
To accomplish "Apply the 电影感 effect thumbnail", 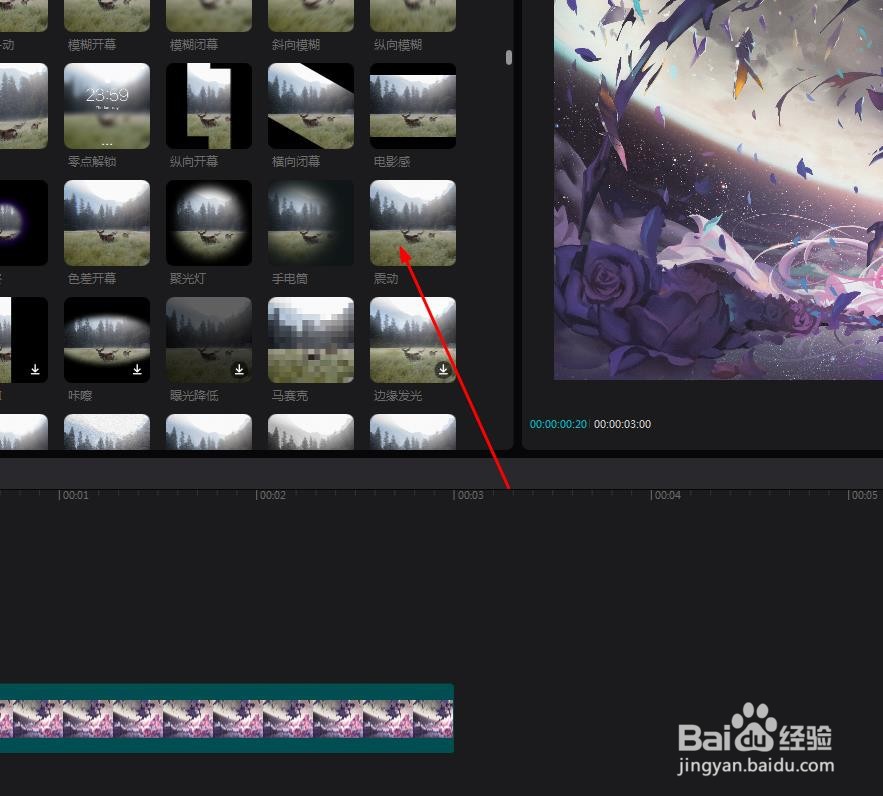I will (x=413, y=106).
